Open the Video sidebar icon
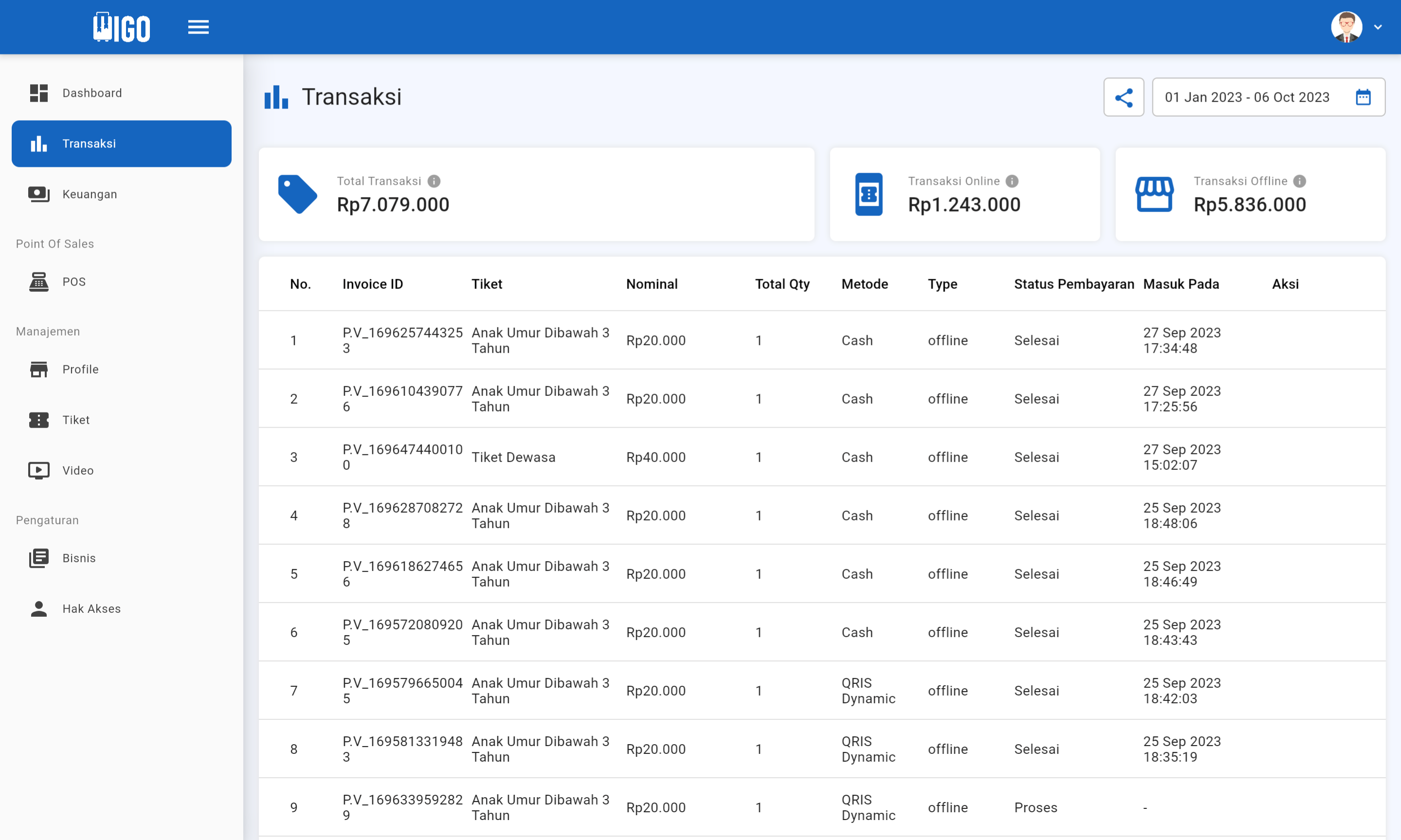This screenshot has width=1401, height=840. (38, 470)
